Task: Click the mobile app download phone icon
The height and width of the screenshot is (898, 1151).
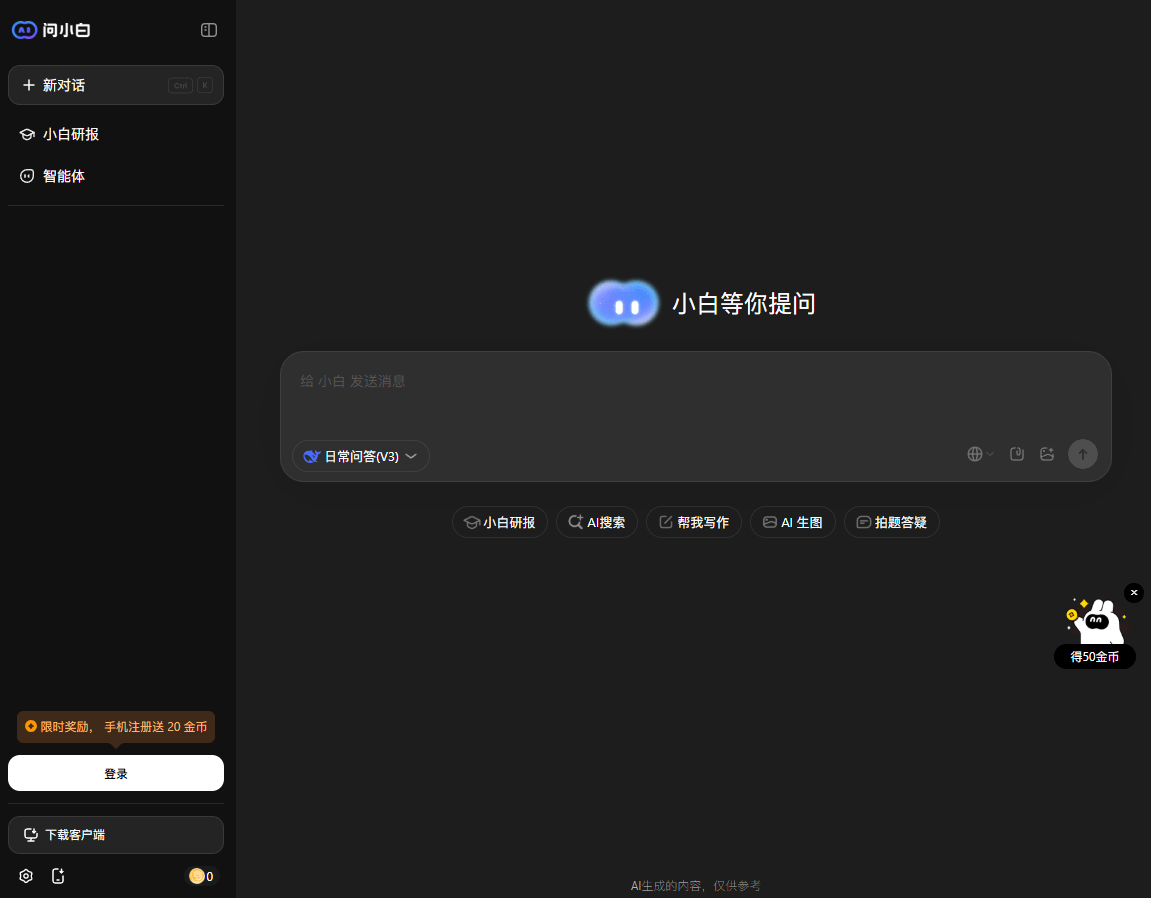Action: tap(58, 876)
